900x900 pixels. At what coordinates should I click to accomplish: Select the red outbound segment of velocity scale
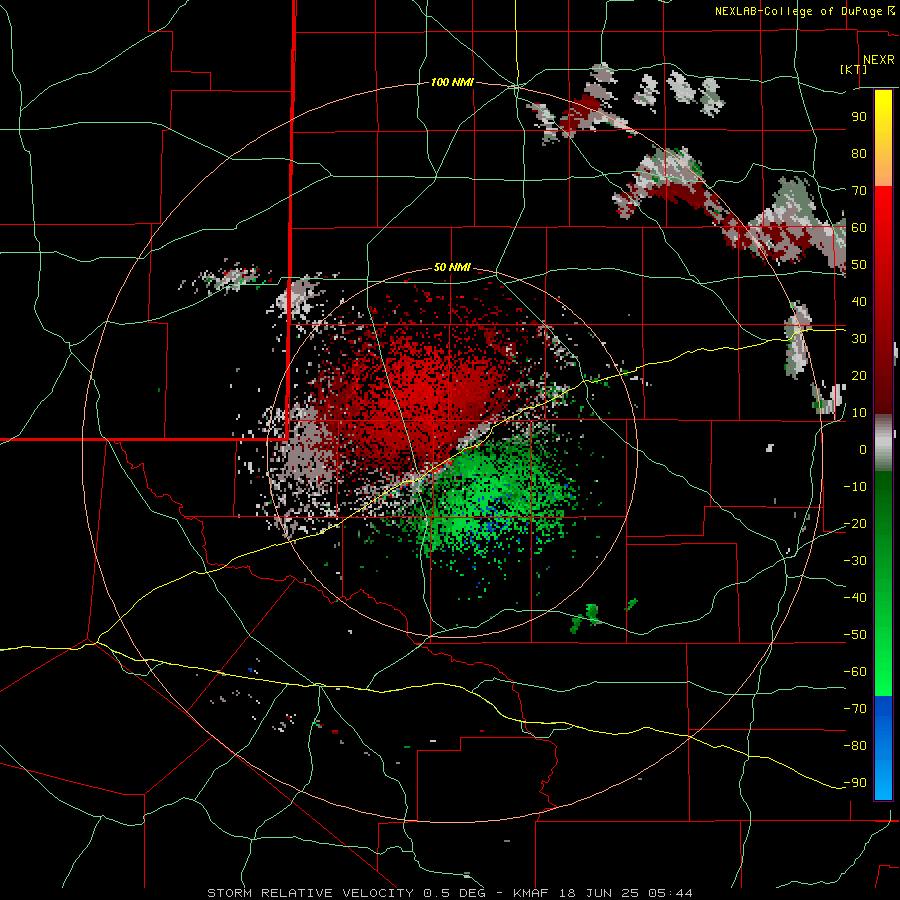point(883,300)
